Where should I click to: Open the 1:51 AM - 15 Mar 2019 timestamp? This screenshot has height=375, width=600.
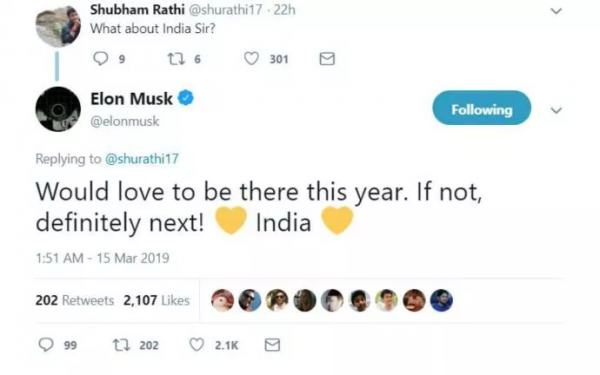102,258
